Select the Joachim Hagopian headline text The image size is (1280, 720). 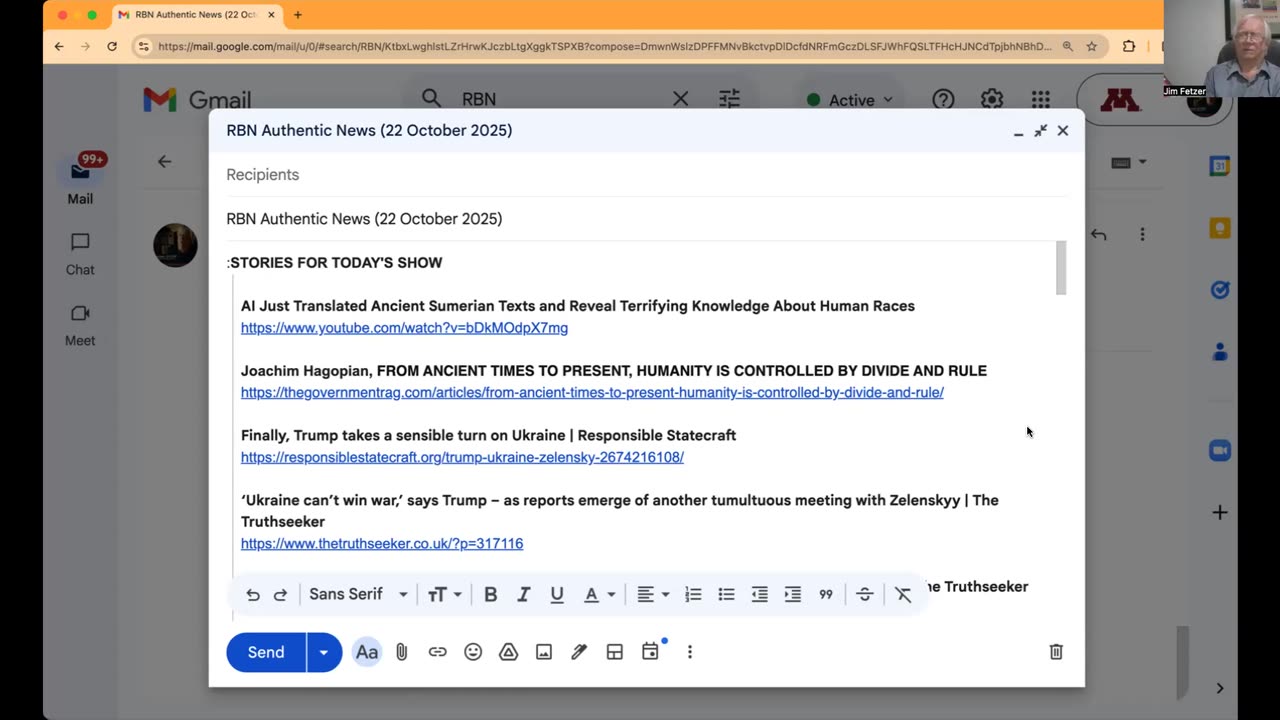614,371
